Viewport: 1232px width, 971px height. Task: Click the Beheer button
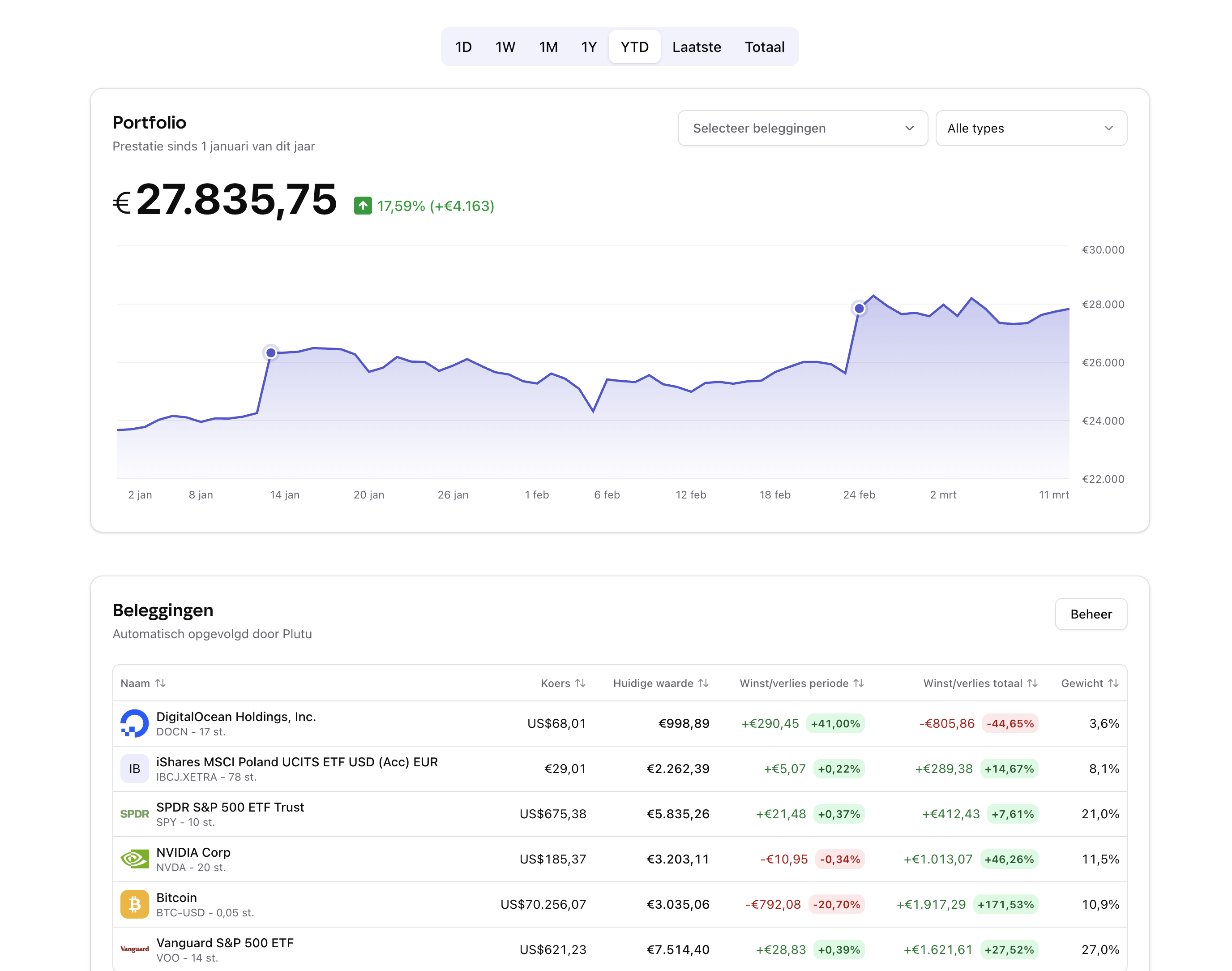point(1091,614)
